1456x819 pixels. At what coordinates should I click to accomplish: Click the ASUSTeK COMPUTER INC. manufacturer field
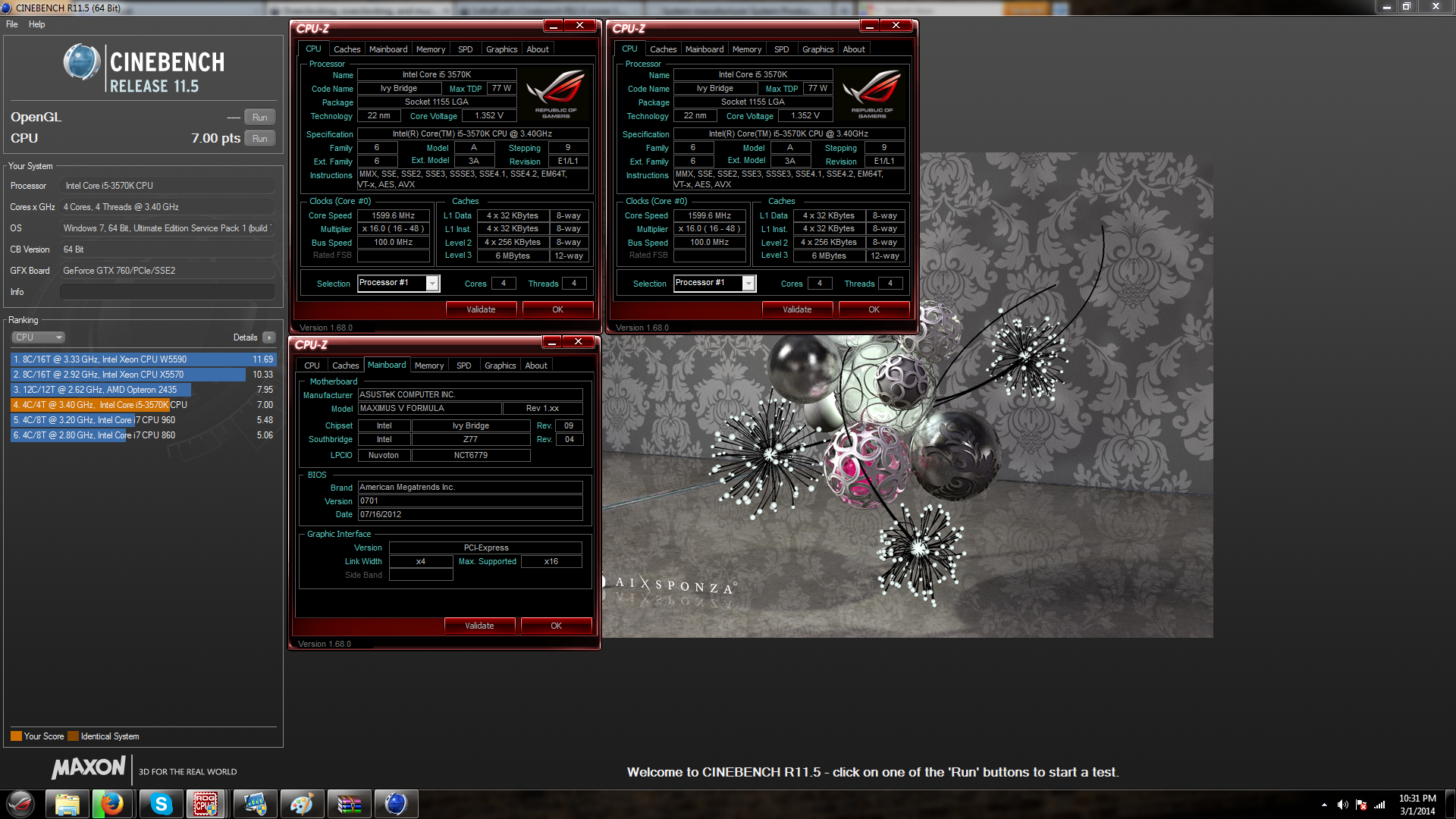coord(470,394)
